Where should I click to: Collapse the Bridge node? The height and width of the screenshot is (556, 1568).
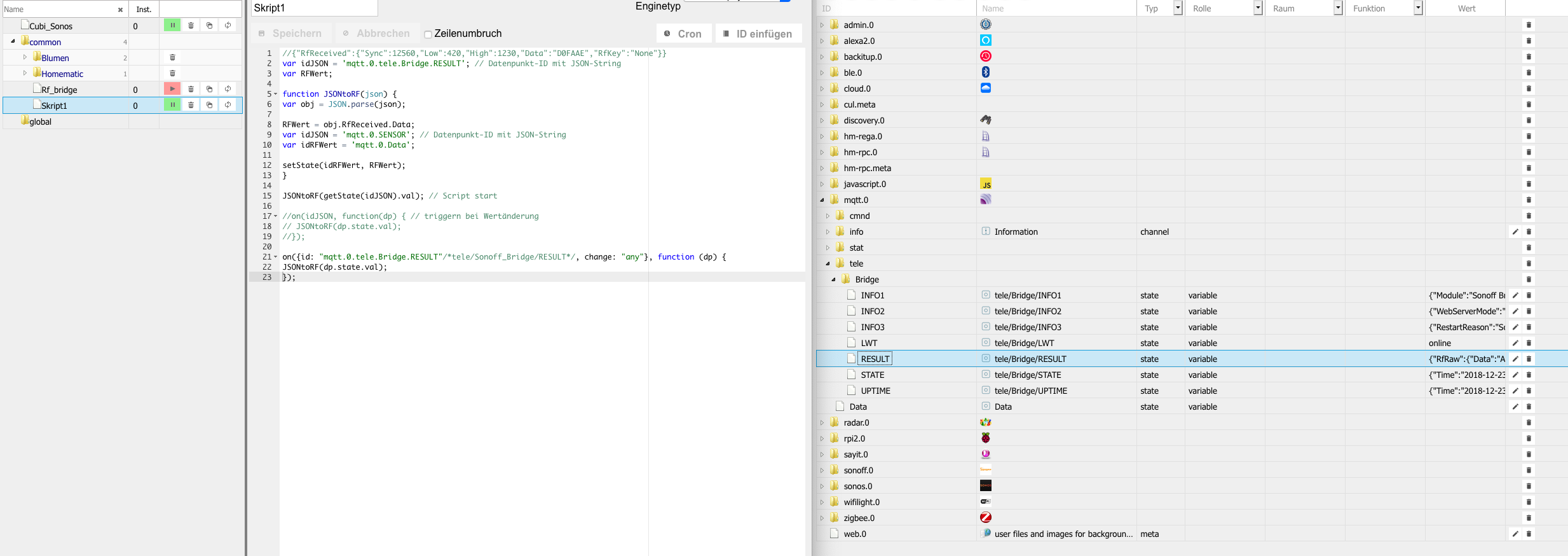click(x=833, y=279)
